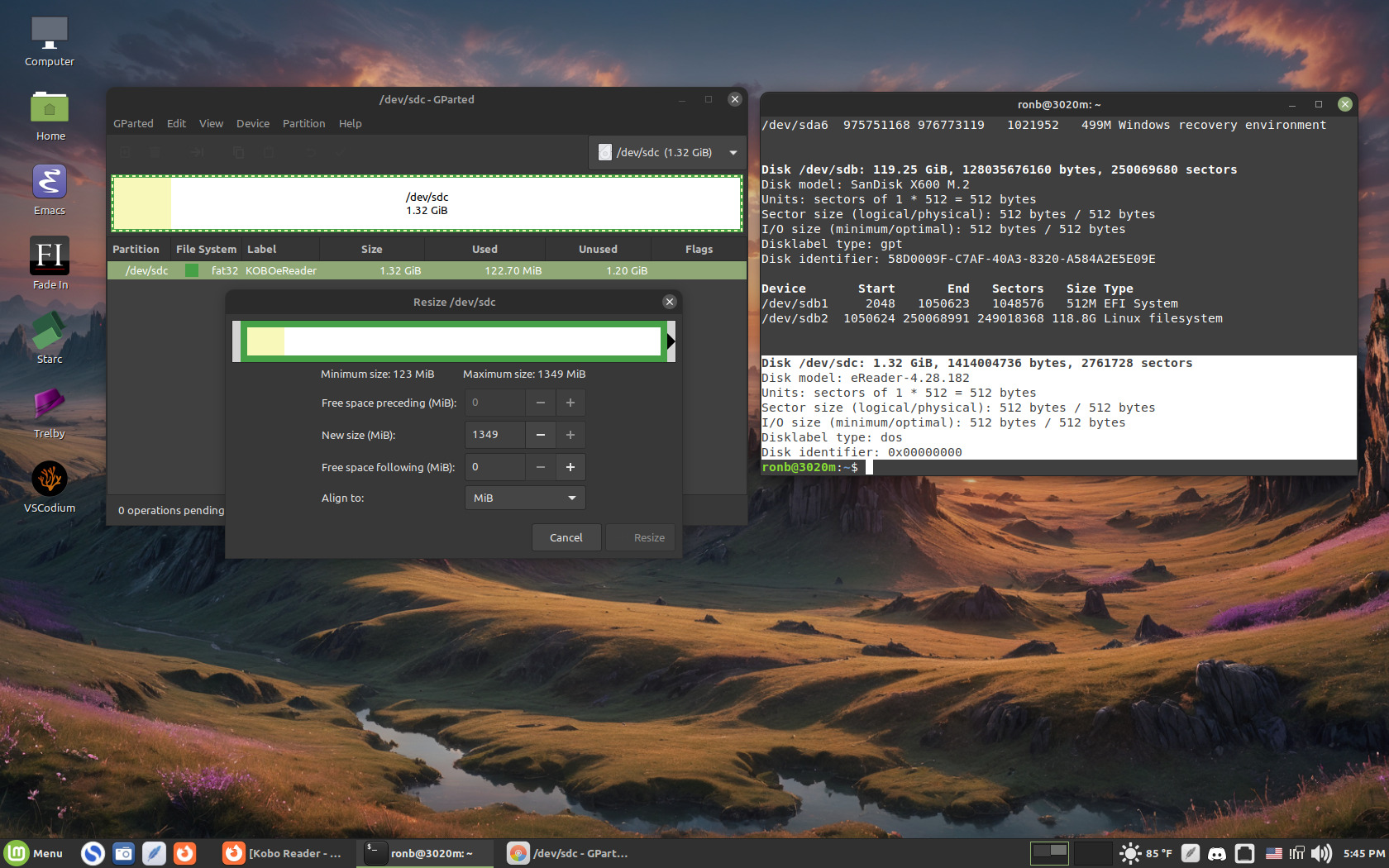Screen dimensions: 1389x868
Task: Click the New size (MiB) input field
Action: tap(494, 435)
